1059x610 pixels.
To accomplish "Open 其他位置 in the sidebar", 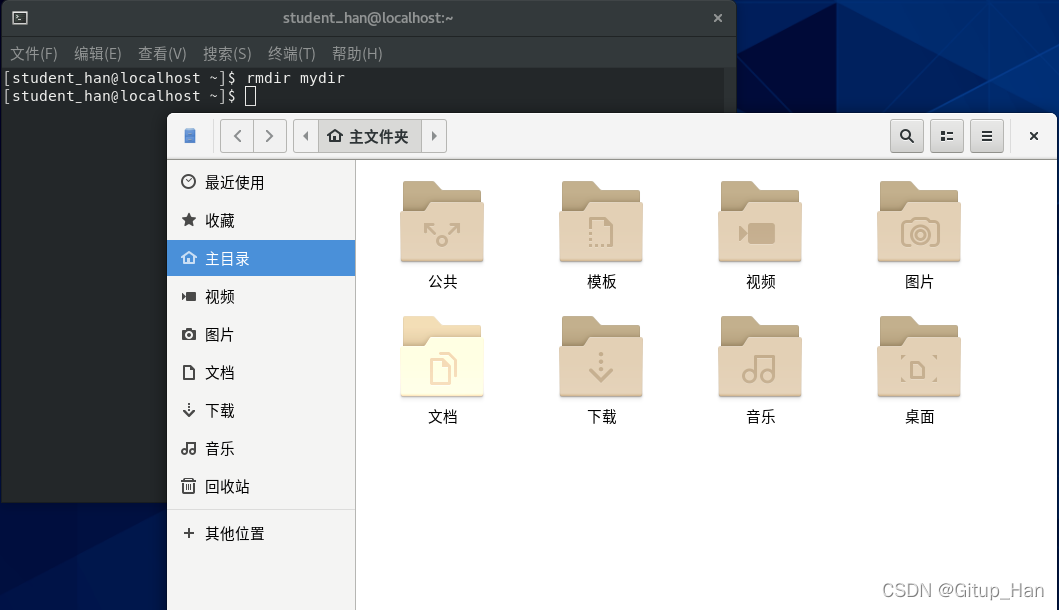I will click(x=261, y=534).
